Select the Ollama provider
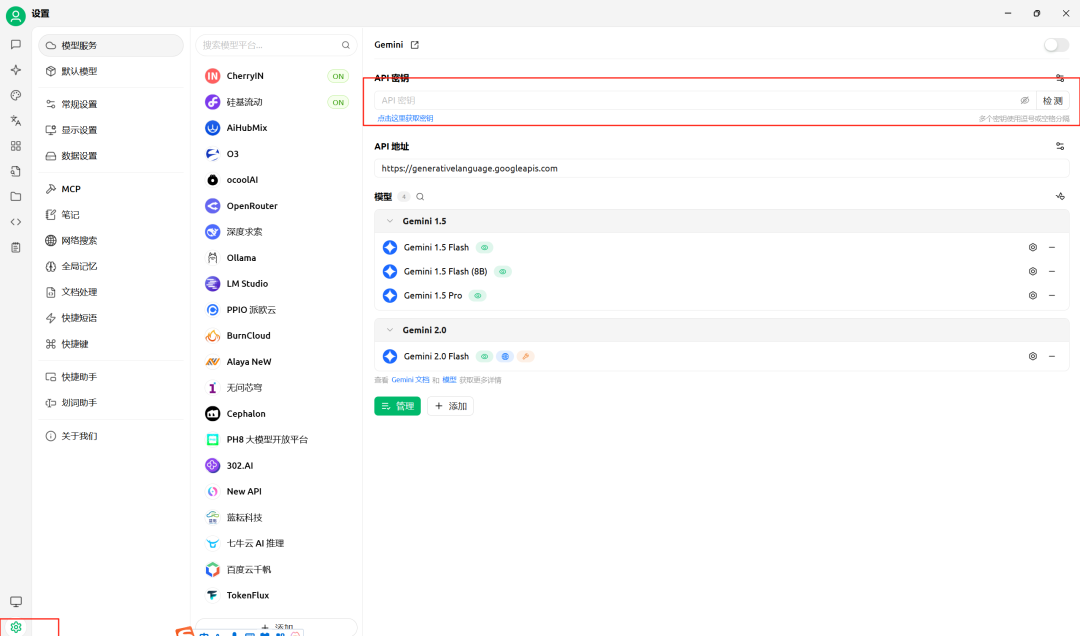Screen dimensions: 1080x636 277,258
